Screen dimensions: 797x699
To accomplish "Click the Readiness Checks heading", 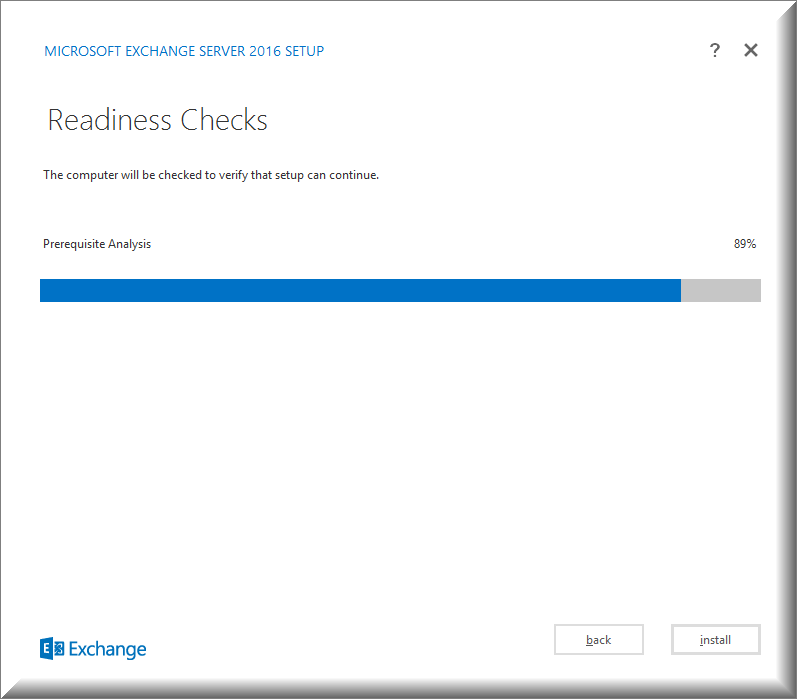I will tap(158, 120).
